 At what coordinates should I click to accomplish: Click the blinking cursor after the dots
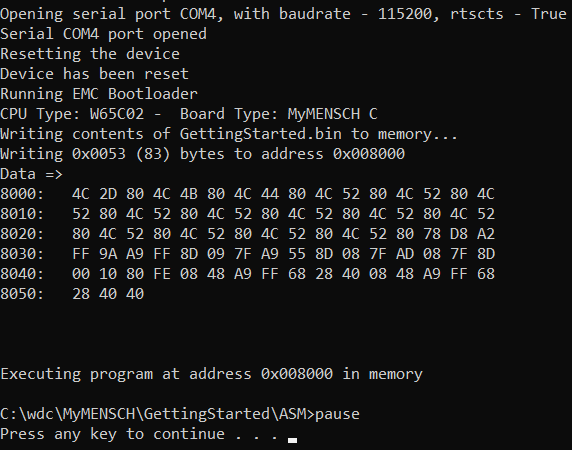(292, 441)
